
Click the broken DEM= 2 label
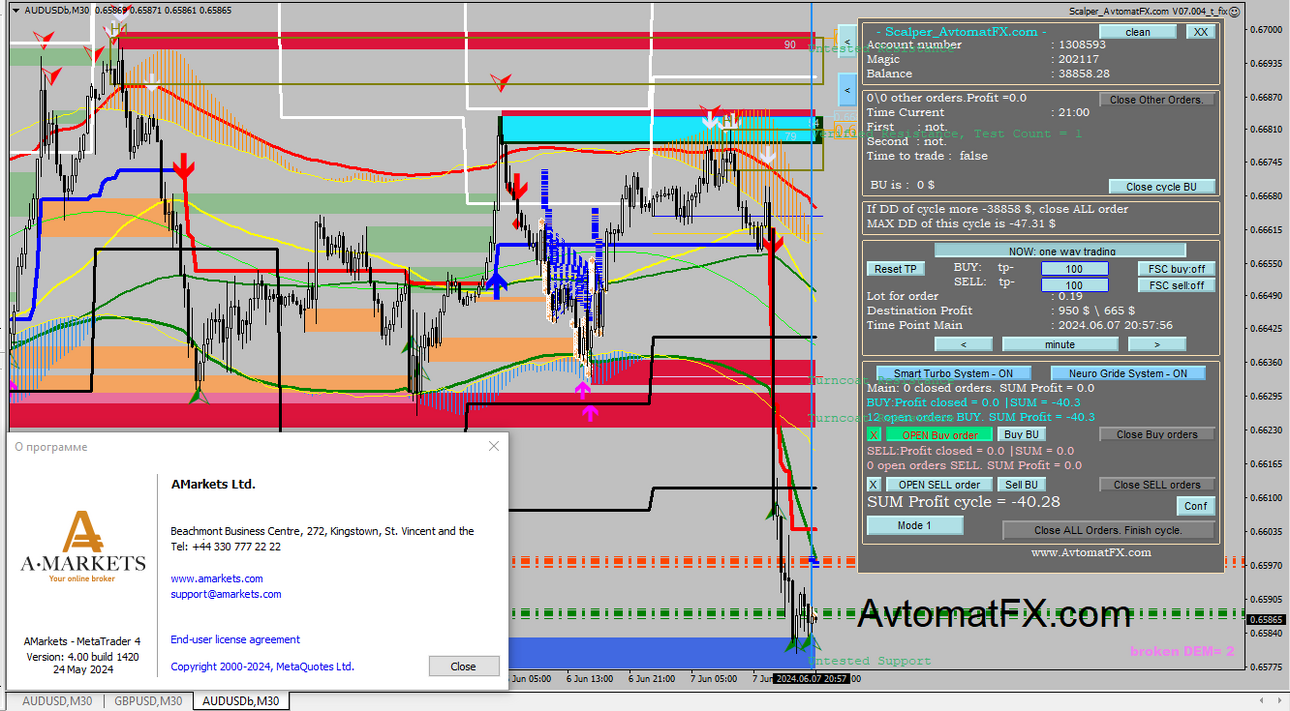pos(1182,651)
